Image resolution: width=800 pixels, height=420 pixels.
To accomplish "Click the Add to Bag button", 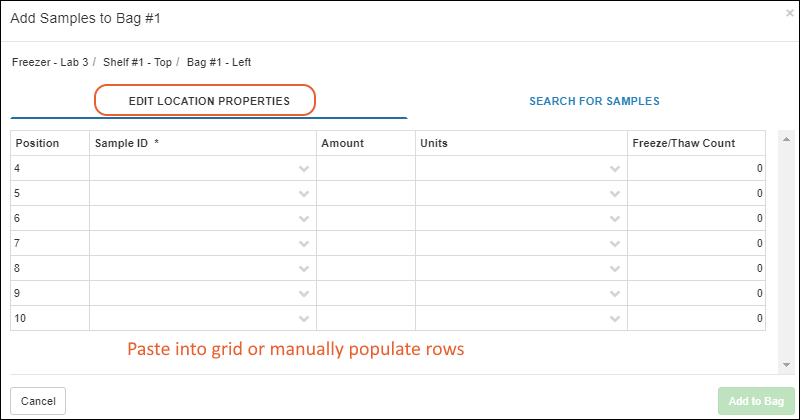I will coord(756,401).
